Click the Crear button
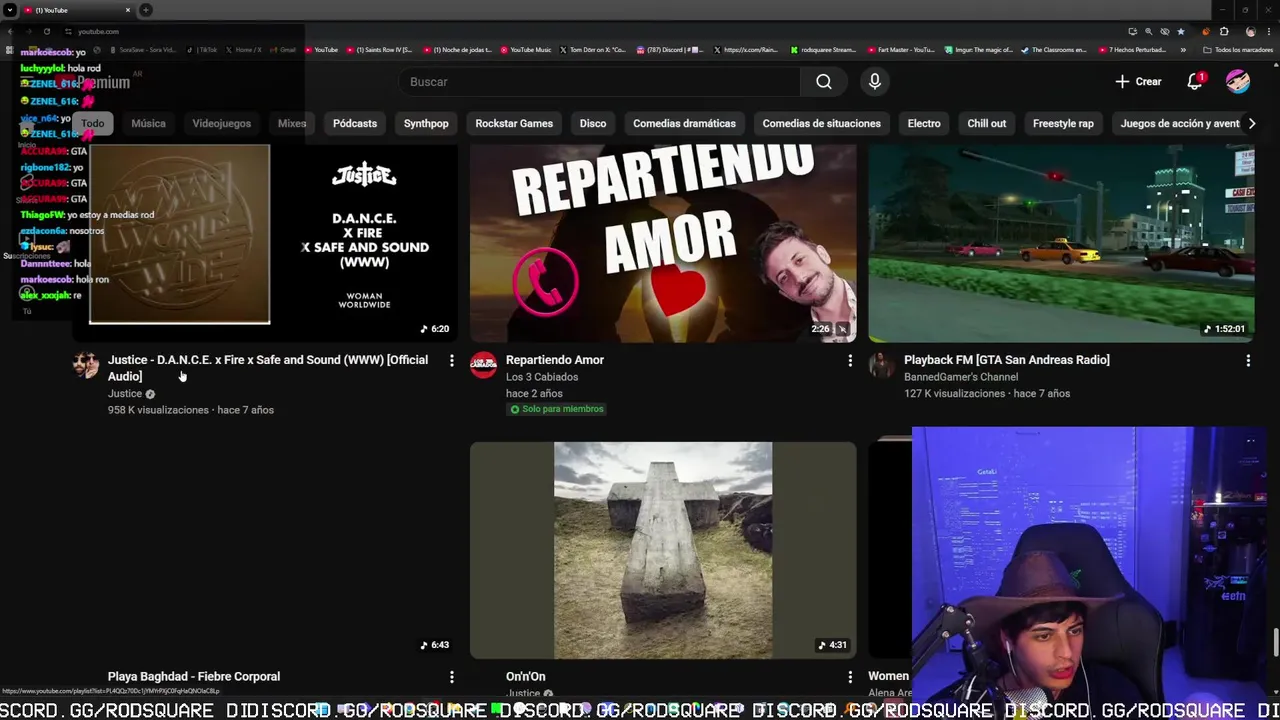 (x=1139, y=82)
